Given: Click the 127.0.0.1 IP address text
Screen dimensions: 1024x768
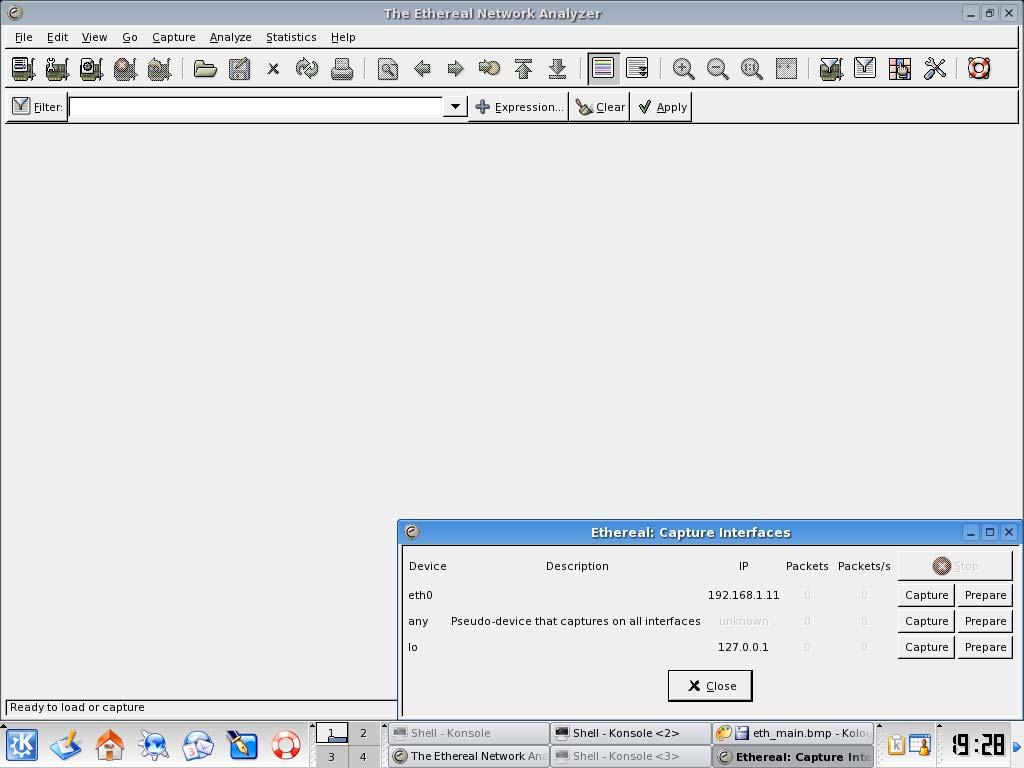Looking at the screenshot, I should pos(743,647).
